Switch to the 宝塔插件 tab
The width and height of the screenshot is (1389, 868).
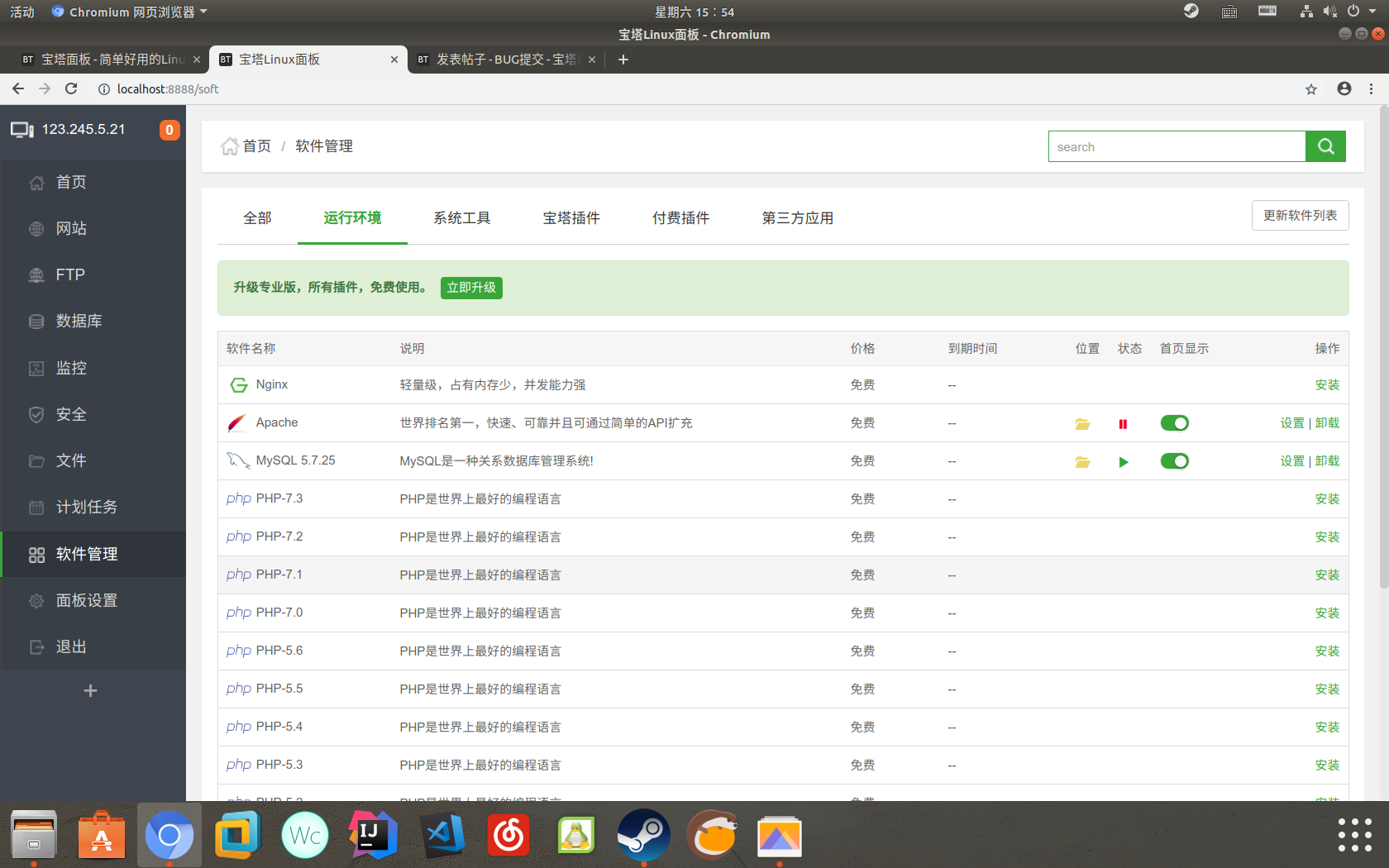571,217
